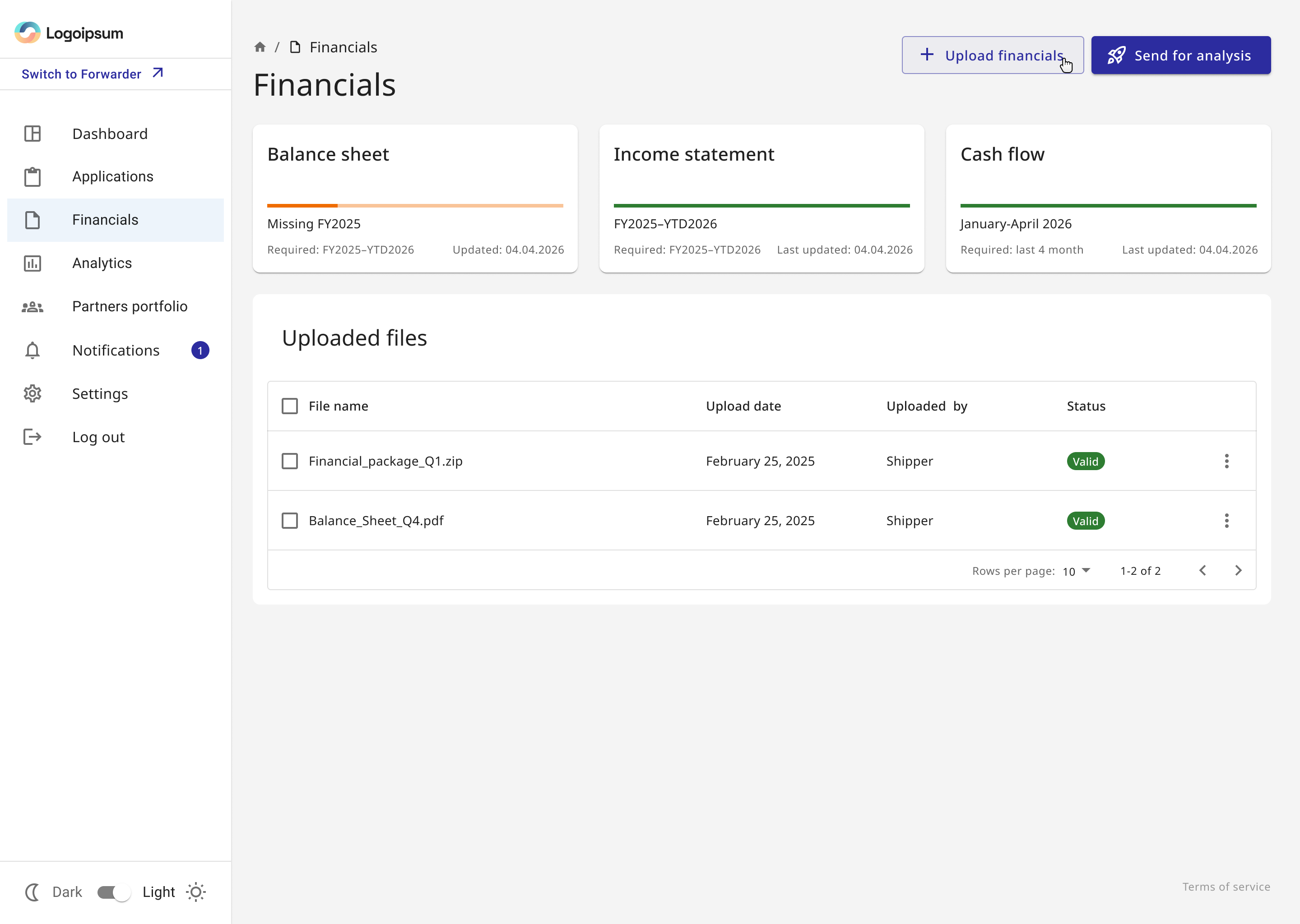1300x924 pixels.
Task: Click the Financials breadcrumb text
Action: pos(343,47)
